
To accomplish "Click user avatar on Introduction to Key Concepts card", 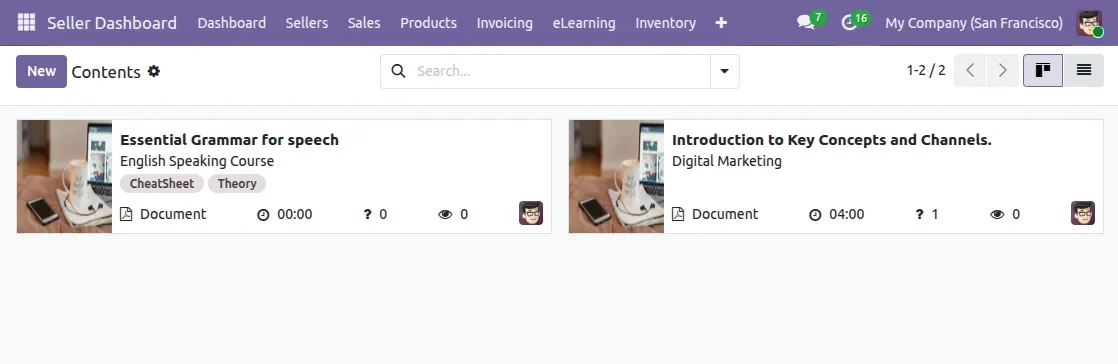I will [x=1082, y=213].
